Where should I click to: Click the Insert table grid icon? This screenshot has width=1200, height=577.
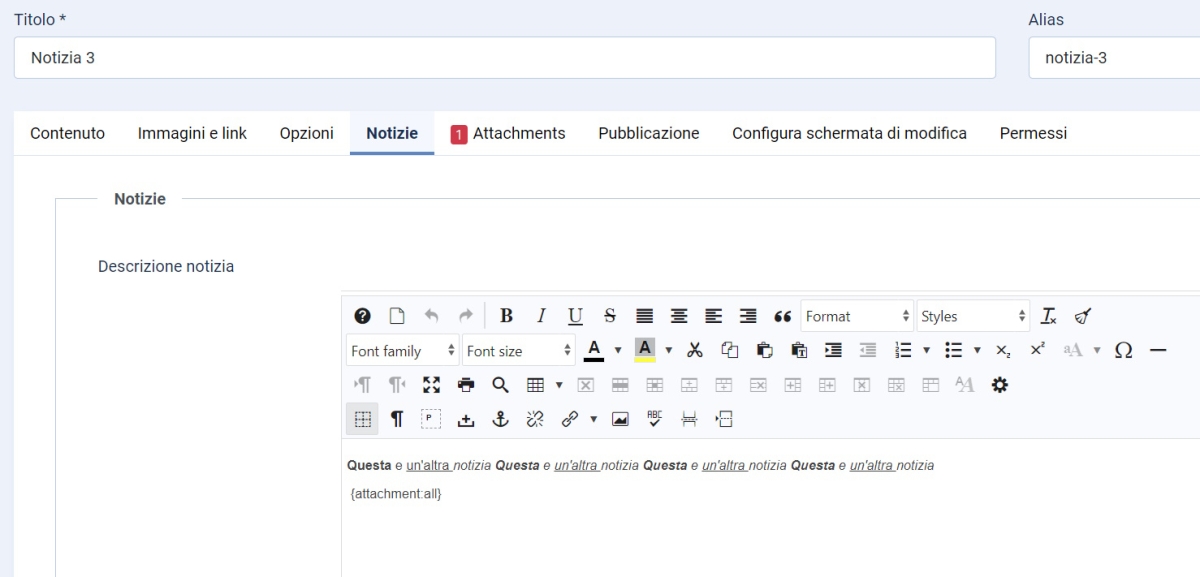(536, 384)
